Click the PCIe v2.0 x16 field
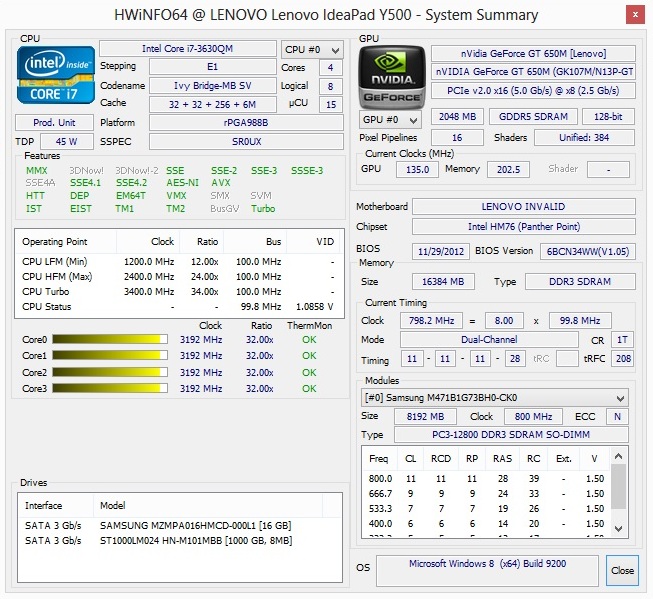This screenshot has height=599, width=653. (533, 90)
